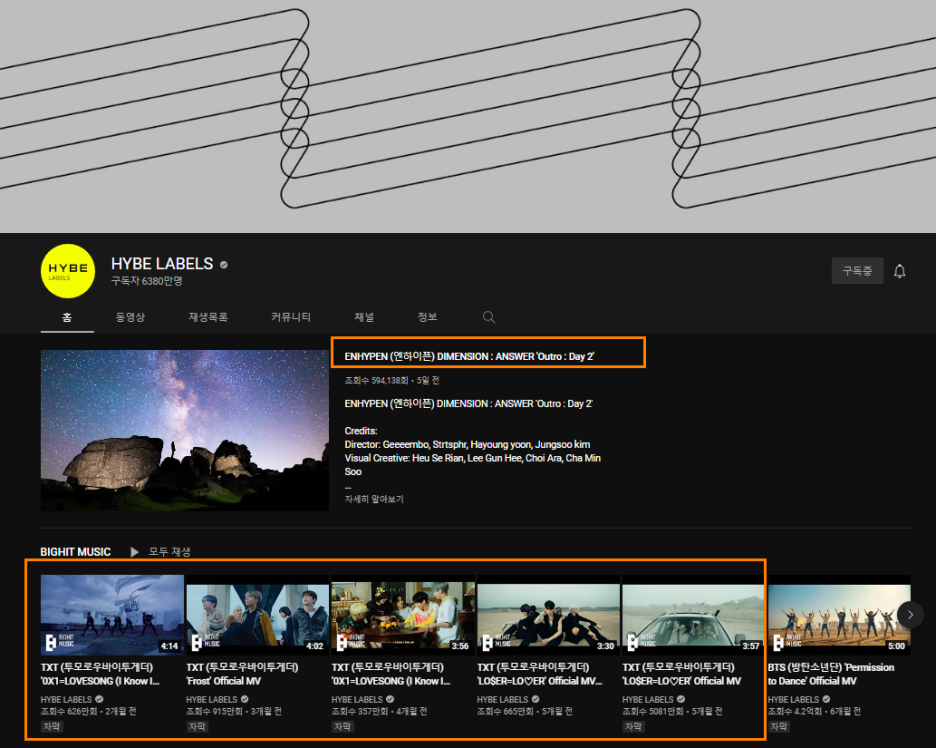
Task: Click TXT title above 조회수 626만회
Action: pos(100,674)
